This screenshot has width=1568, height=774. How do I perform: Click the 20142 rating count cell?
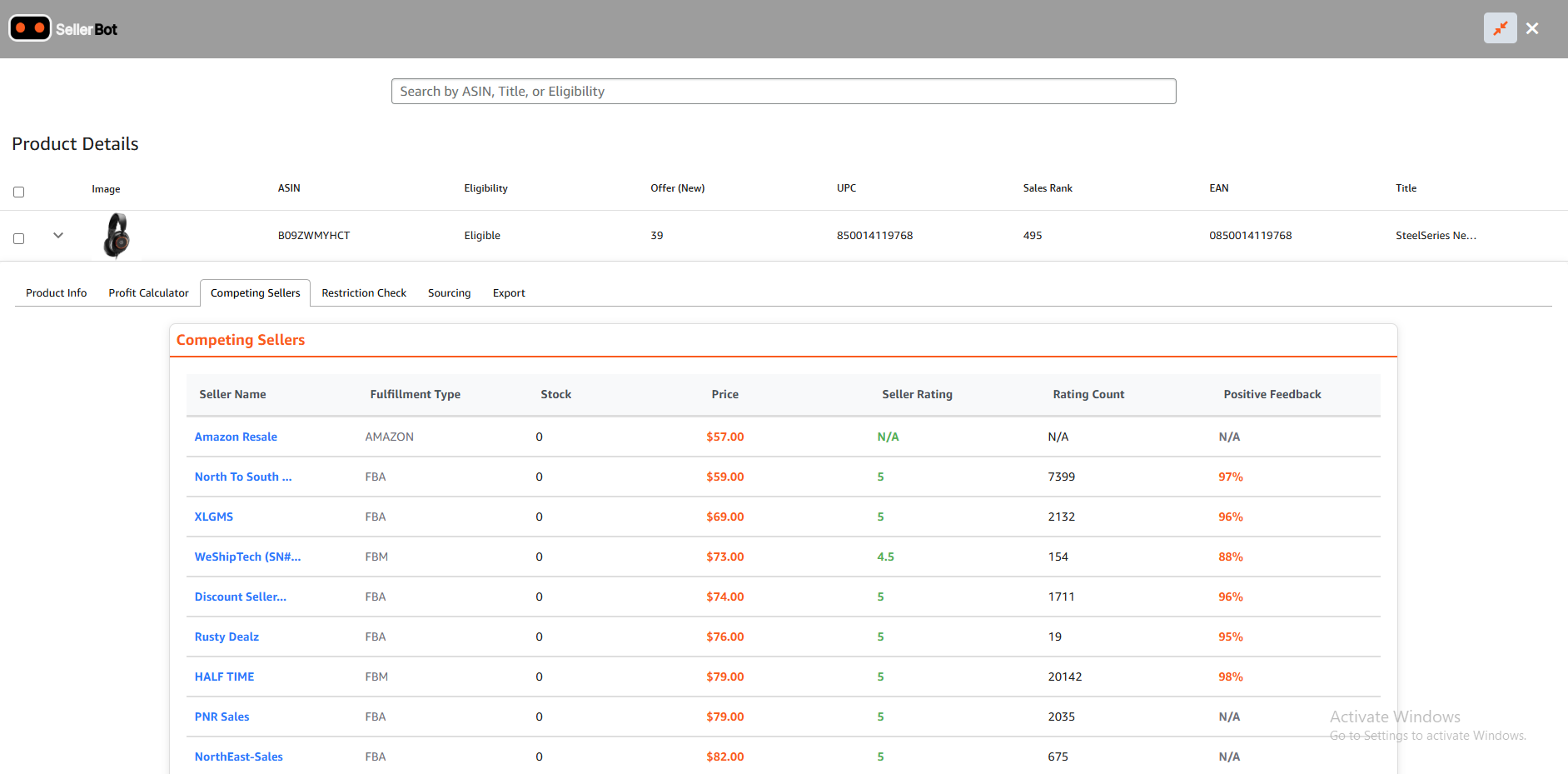point(1064,677)
